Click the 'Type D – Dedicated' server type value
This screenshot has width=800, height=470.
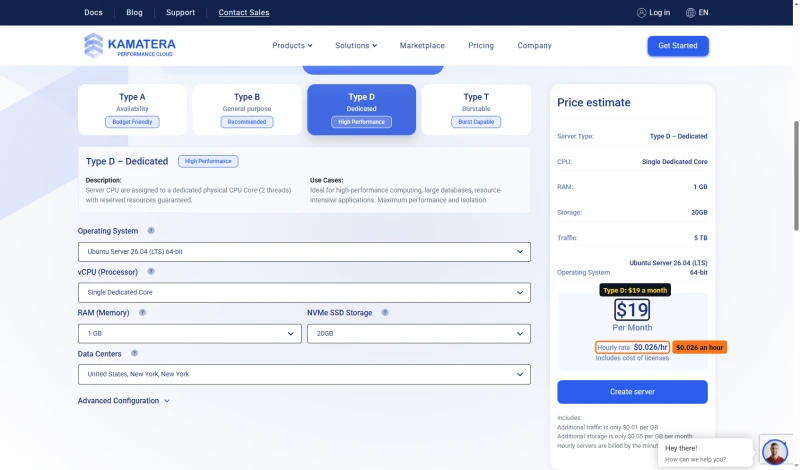[678, 136]
